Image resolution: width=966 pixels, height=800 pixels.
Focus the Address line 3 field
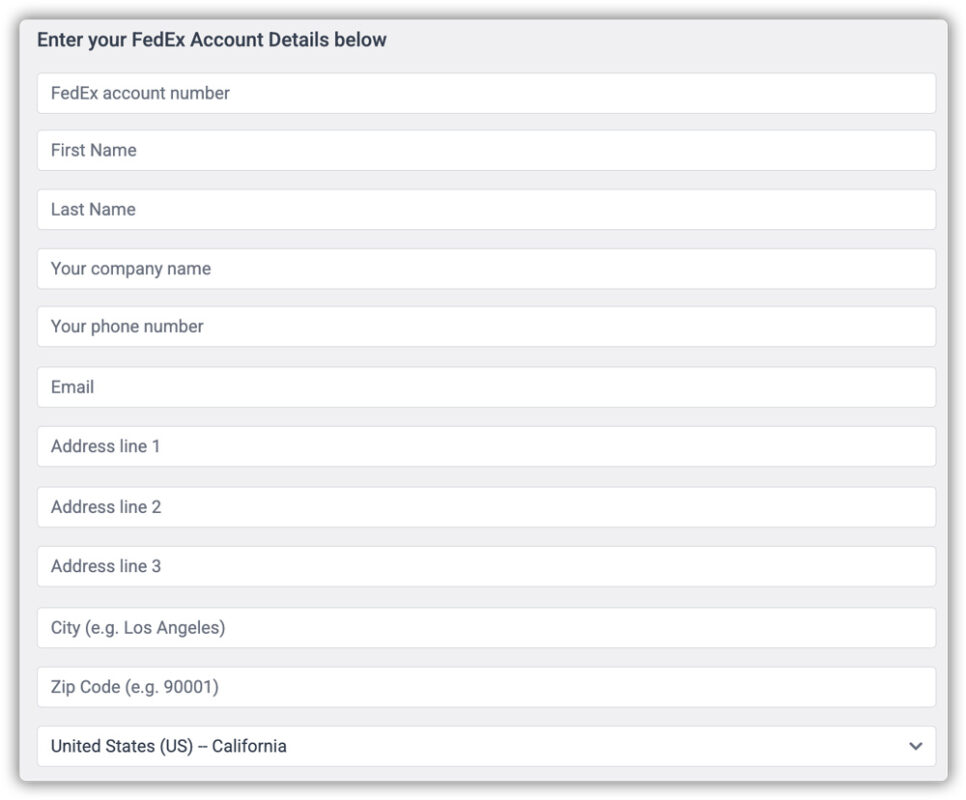pyautogui.click(x=486, y=566)
